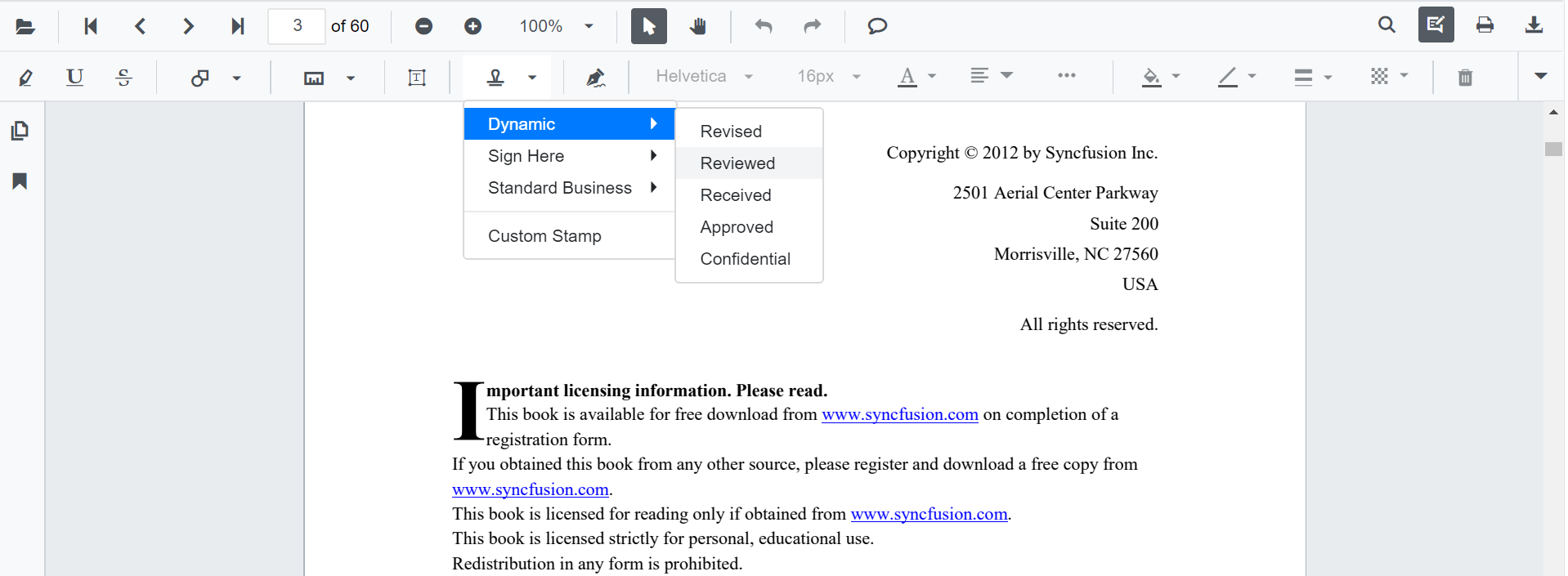Redo the last action

(x=812, y=26)
